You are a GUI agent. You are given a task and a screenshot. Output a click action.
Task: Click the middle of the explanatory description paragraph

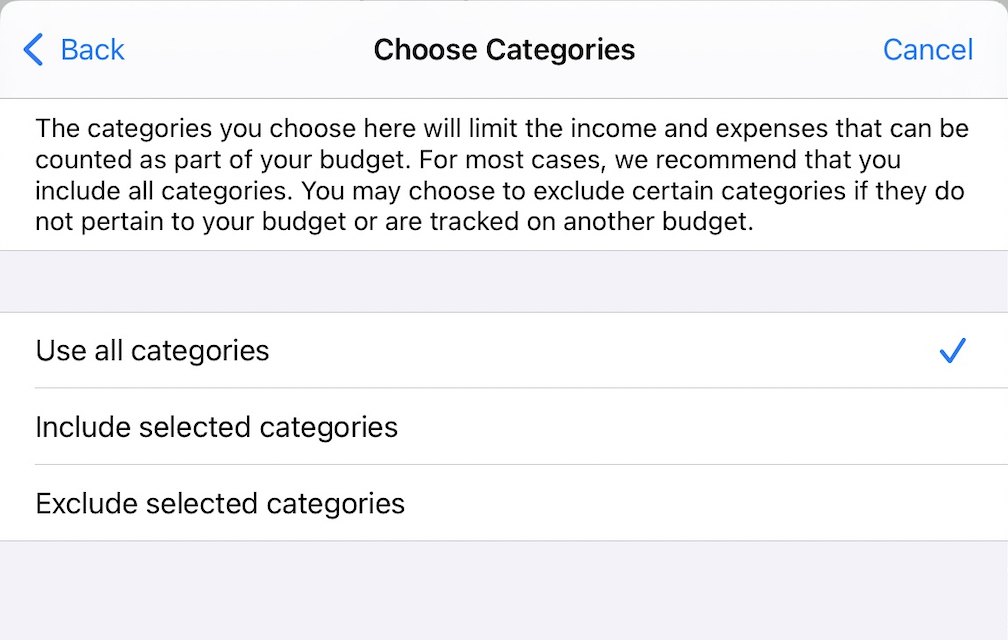500,175
